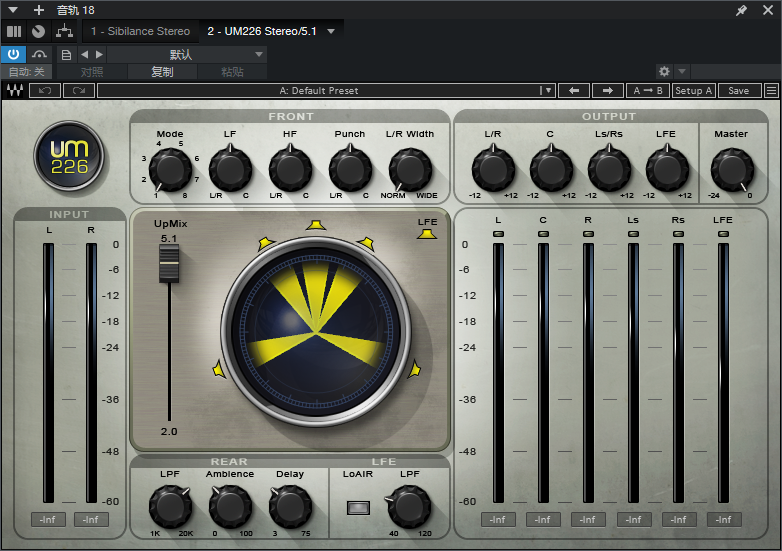Switch to 1 - Sibilance Stereo tab

pyautogui.click(x=140, y=31)
